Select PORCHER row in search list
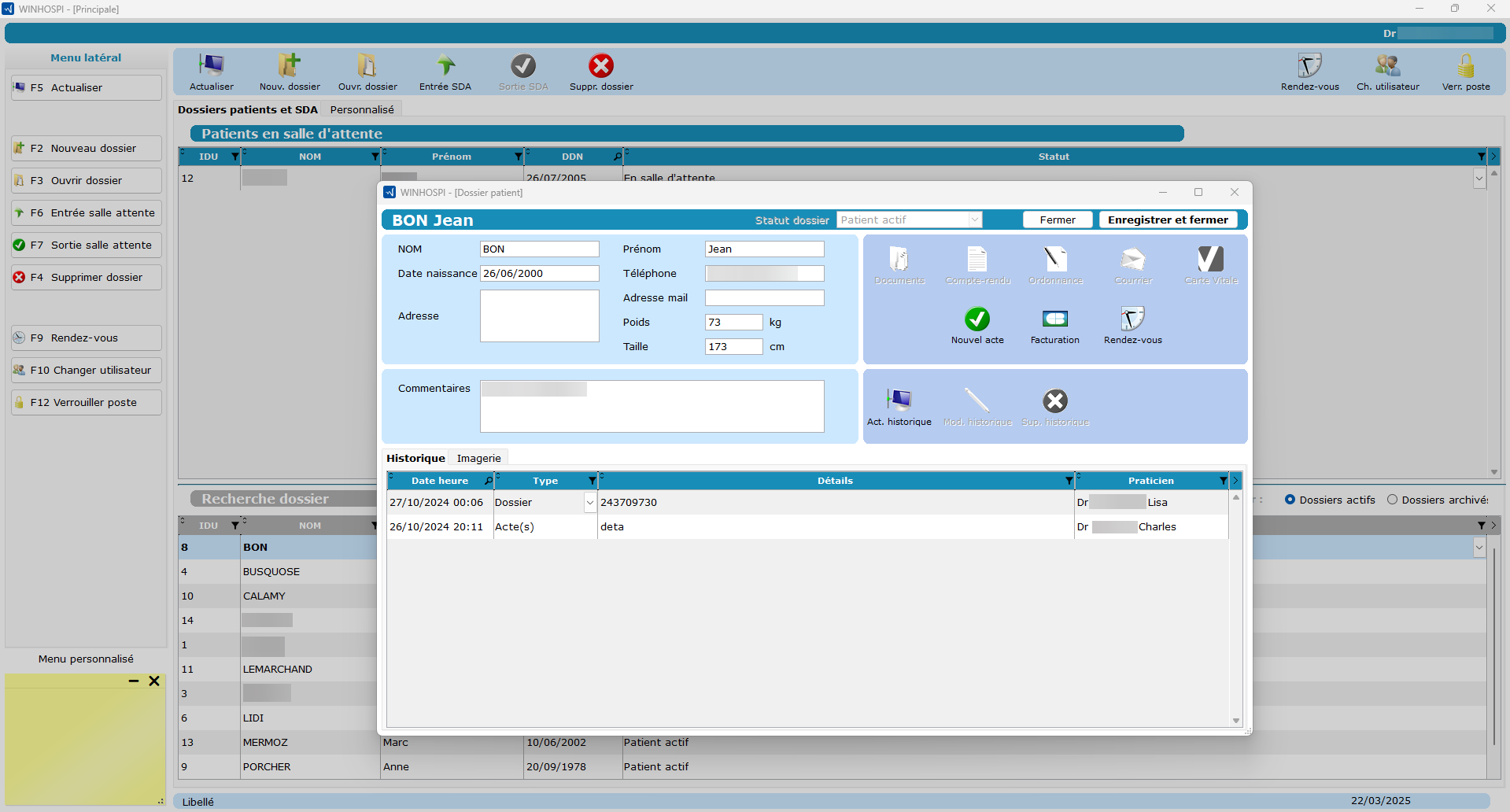1510x812 pixels. [833, 766]
